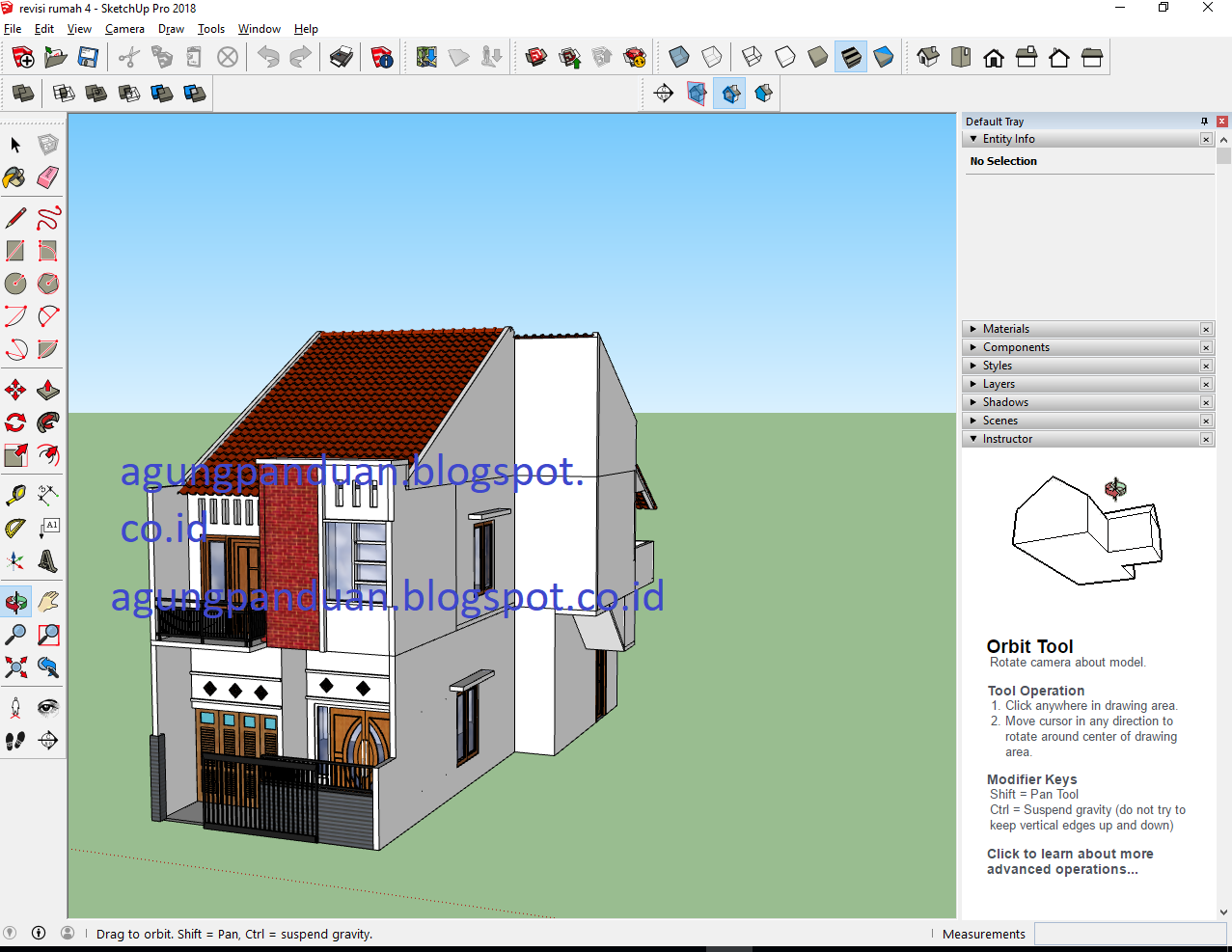Image resolution: width=1232 pixels, height=952 pixels.
Task: Toggle X-ray face style
Action: [x=678, y=56]
